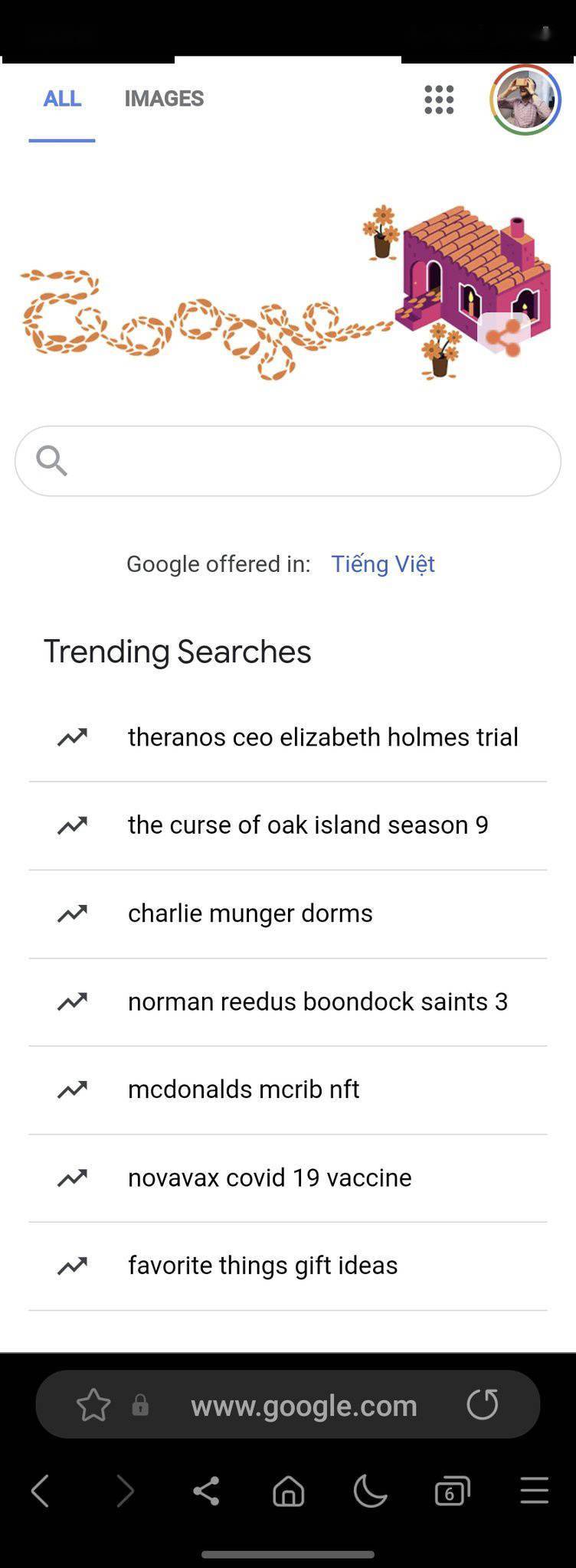This screenshot has width=576, height=1568.
Task: Open trending 'charlie munger dorms' search
Action: (250, 913)
